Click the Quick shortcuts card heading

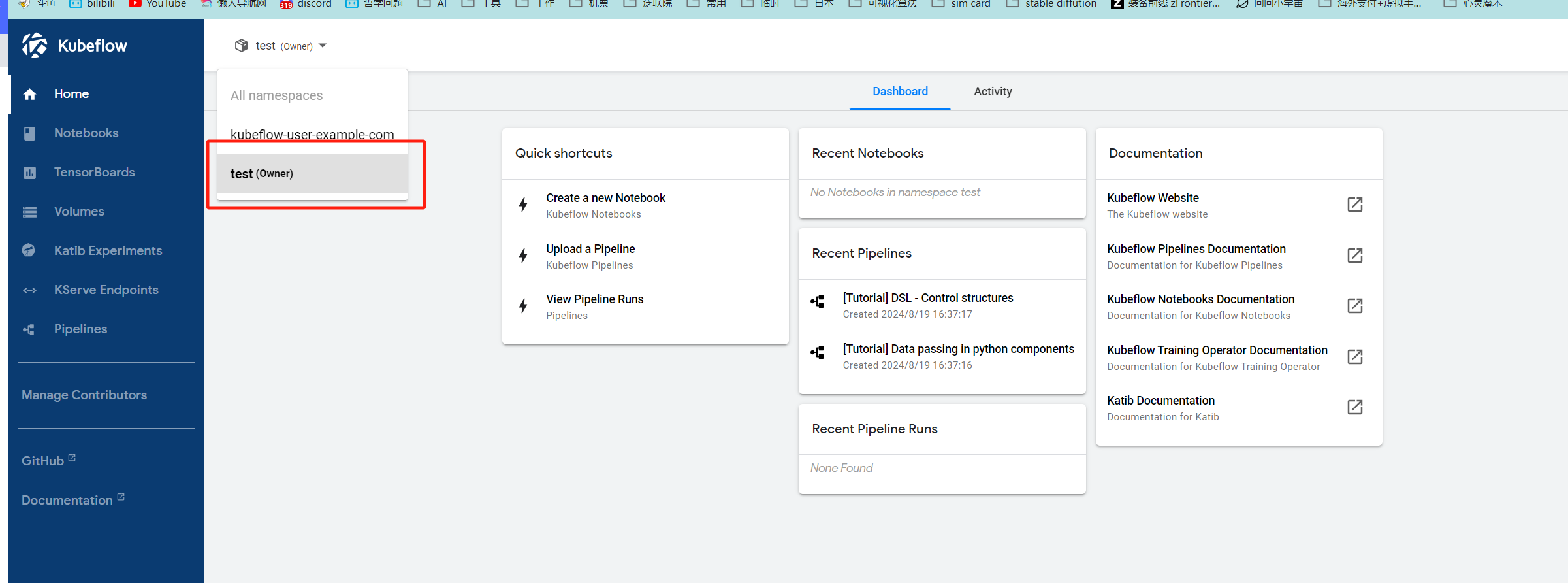pos(564,153)
